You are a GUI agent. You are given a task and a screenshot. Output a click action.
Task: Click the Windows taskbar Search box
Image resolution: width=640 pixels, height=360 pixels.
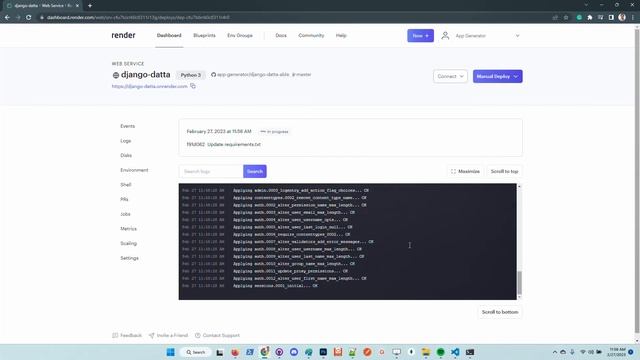point(196,352)
